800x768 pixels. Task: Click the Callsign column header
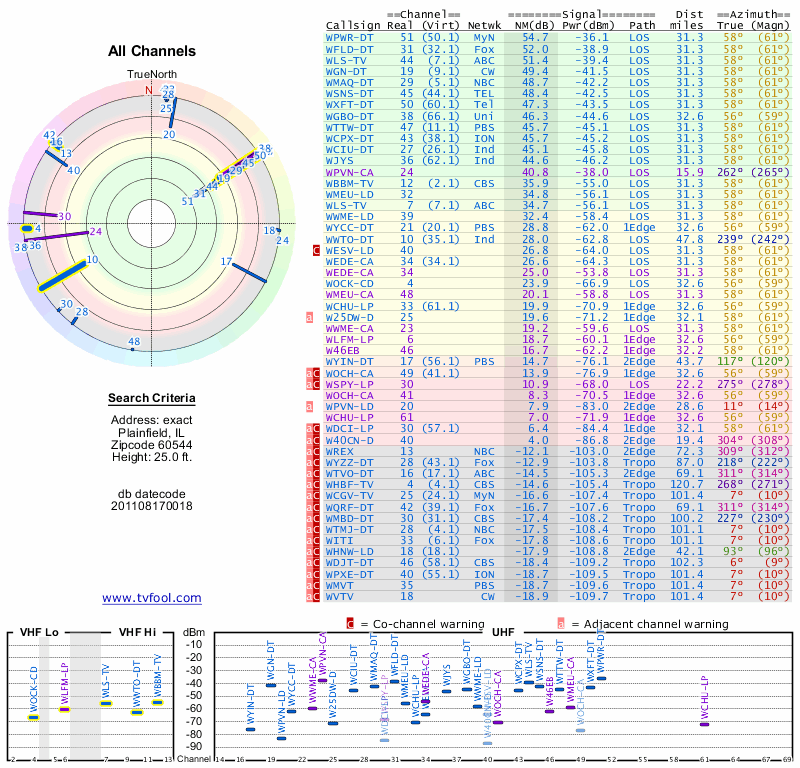(x=353, y=26)
